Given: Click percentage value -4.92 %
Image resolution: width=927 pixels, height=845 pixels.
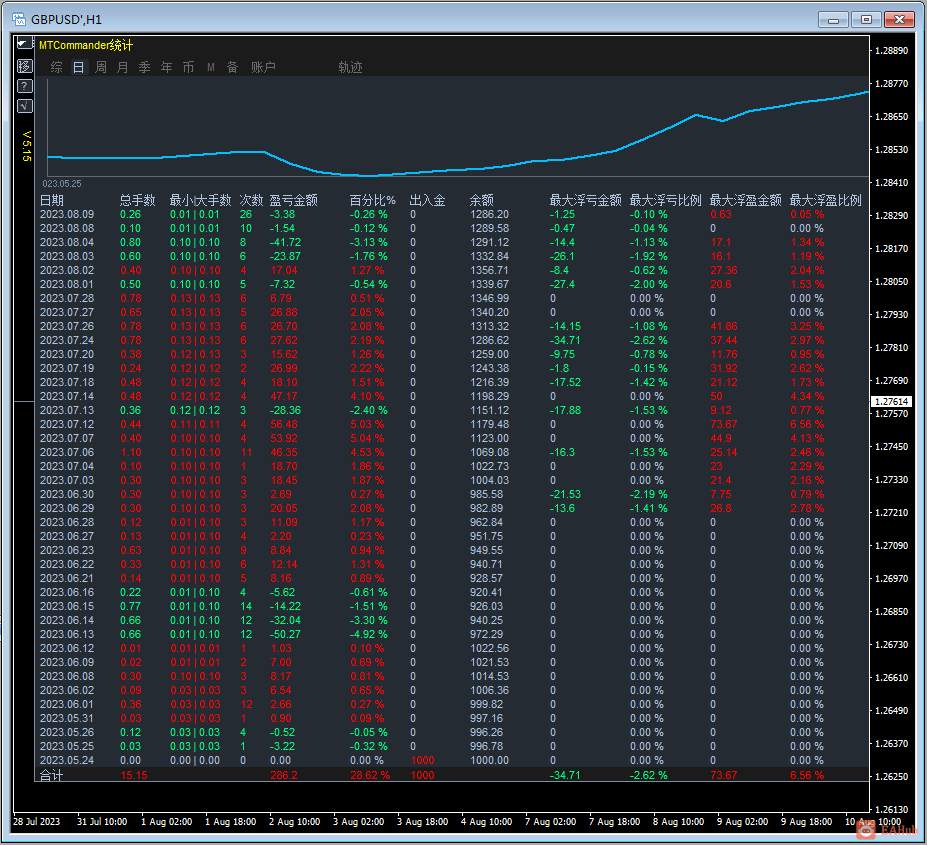Looking at the screenshot, I should (368, 634).
